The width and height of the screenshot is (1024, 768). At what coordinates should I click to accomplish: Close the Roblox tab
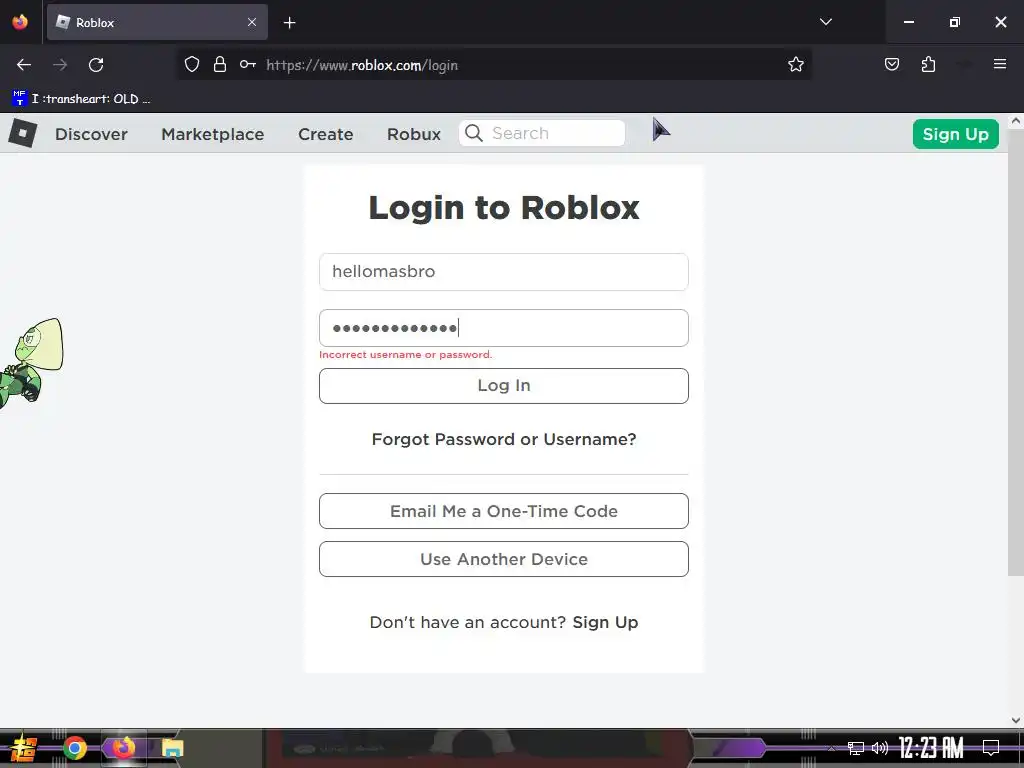pyautogui.click(x=252, y=22)
